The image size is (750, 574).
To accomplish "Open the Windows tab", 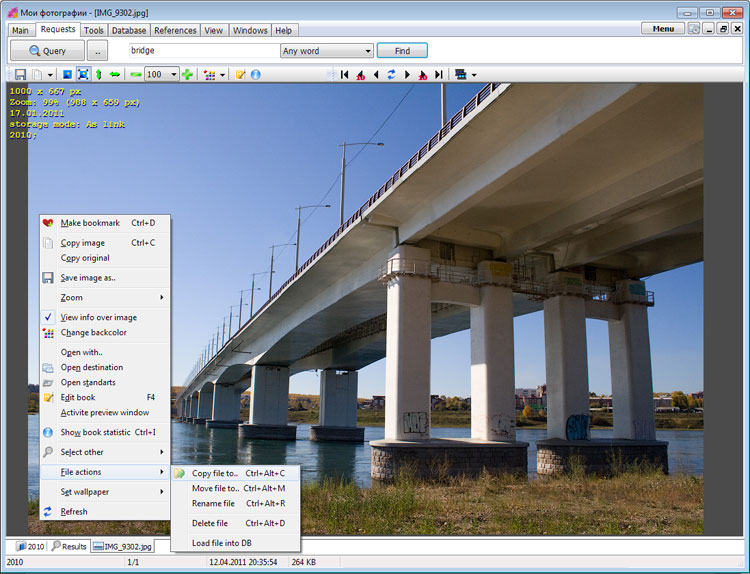I will pyautogui.click(x=250, y=30).
